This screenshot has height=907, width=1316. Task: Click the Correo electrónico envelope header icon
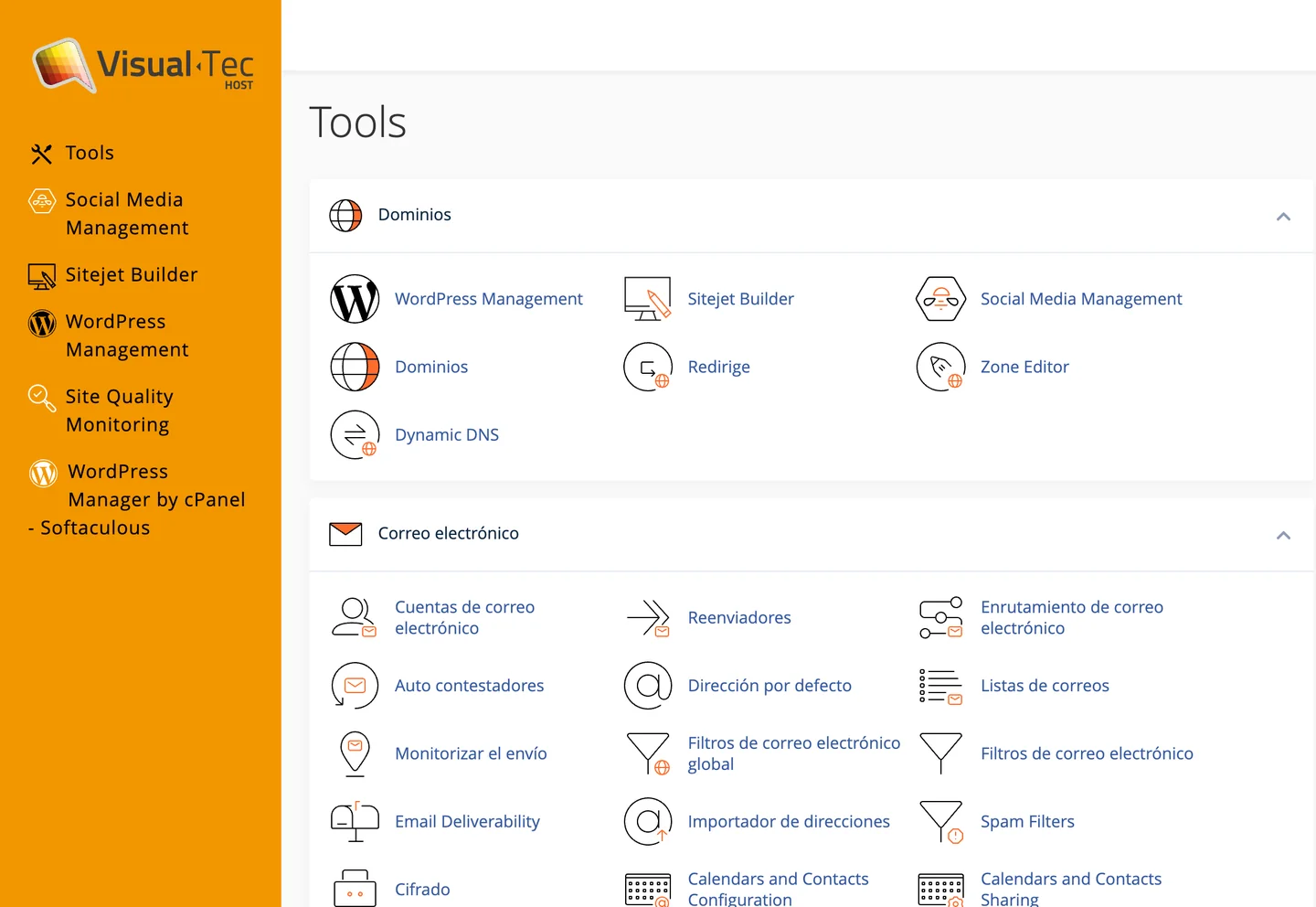[x=345, y=534]
